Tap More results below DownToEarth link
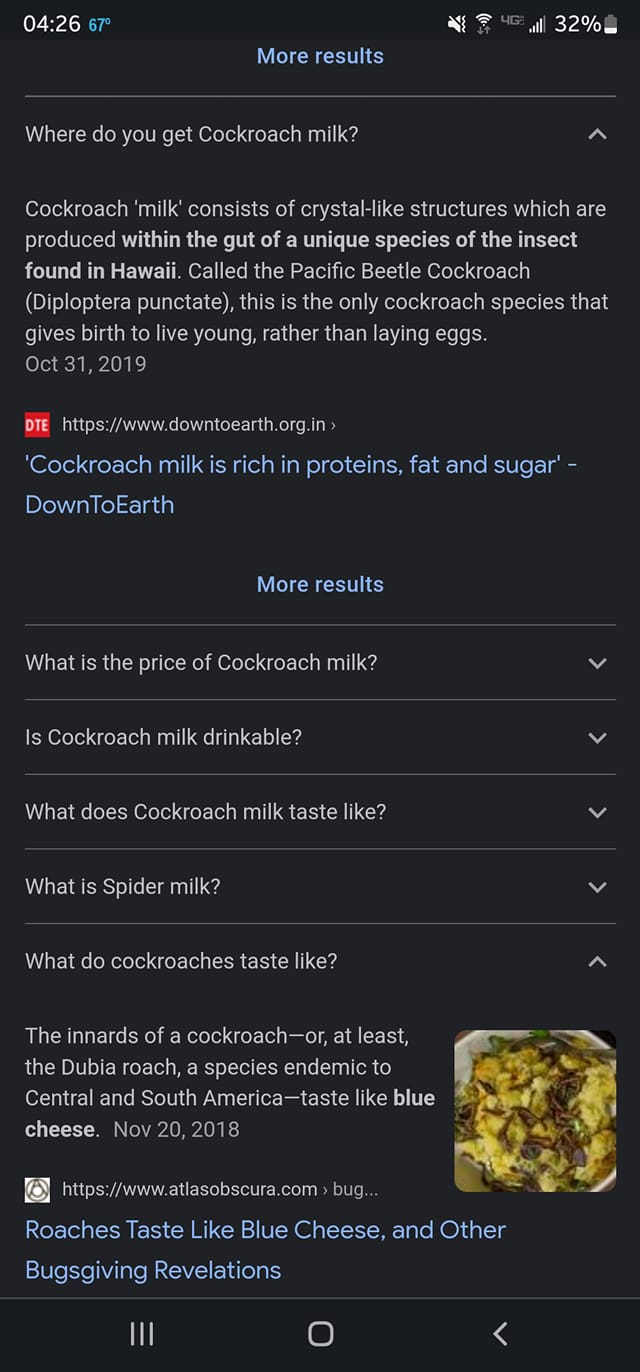Image resolution: width=640 pixels, height=1372 pixels. [320, 584]
